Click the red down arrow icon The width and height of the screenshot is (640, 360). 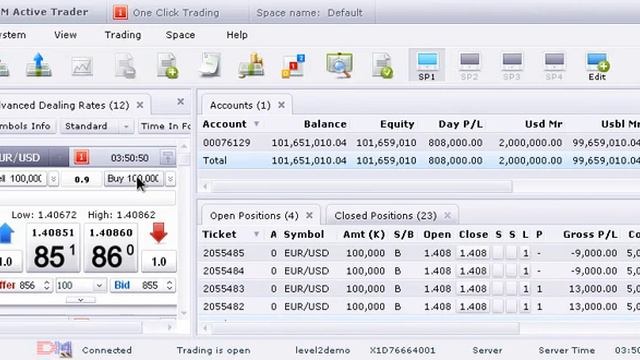[158, 233]
